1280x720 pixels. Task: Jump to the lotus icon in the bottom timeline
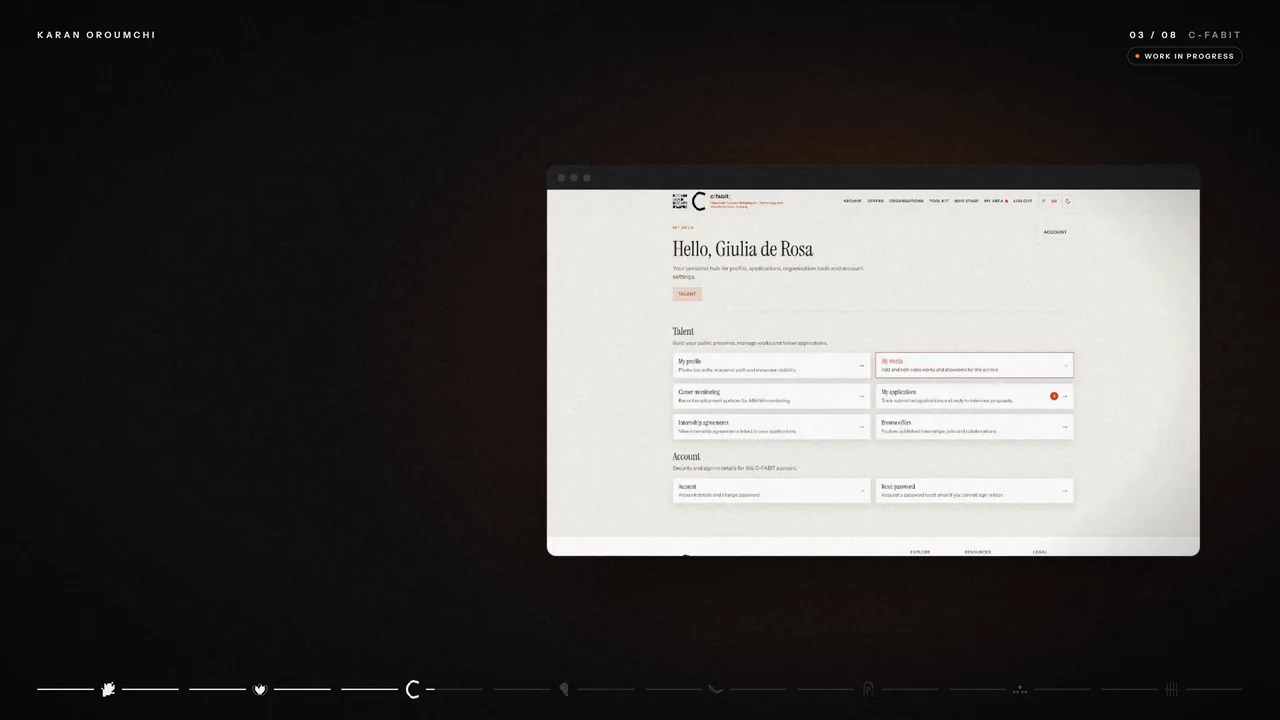260,689
